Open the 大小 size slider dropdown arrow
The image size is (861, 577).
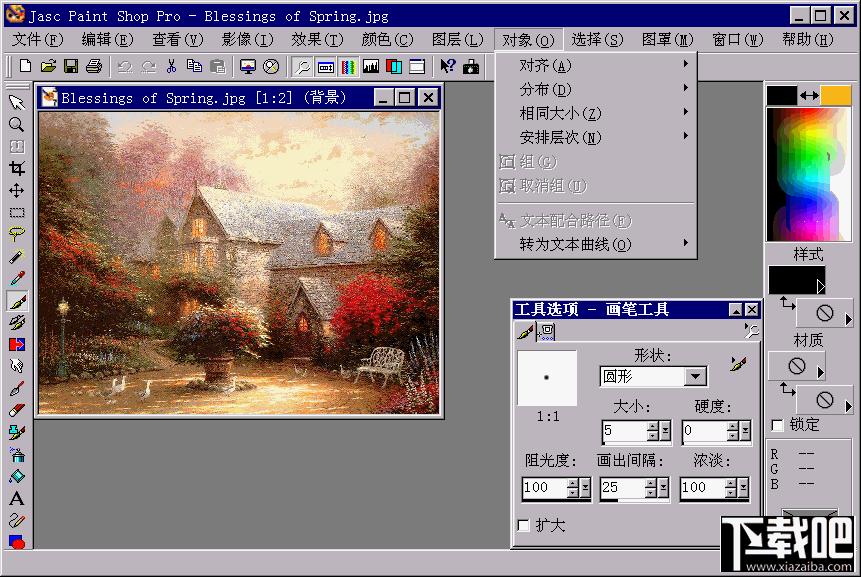click(666, 431)
